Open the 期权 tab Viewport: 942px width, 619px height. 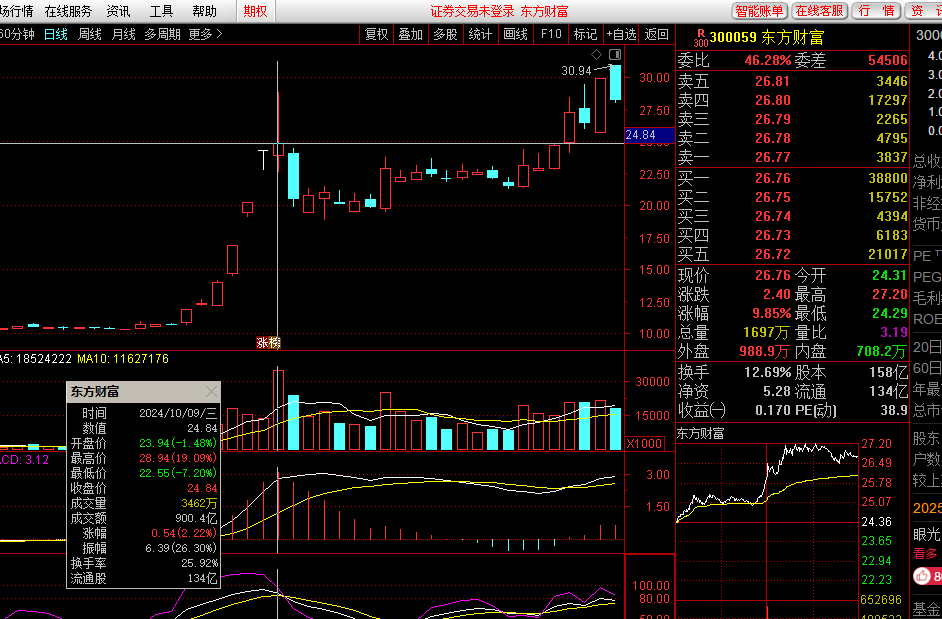pyautogui.click(x=255, y=11)
